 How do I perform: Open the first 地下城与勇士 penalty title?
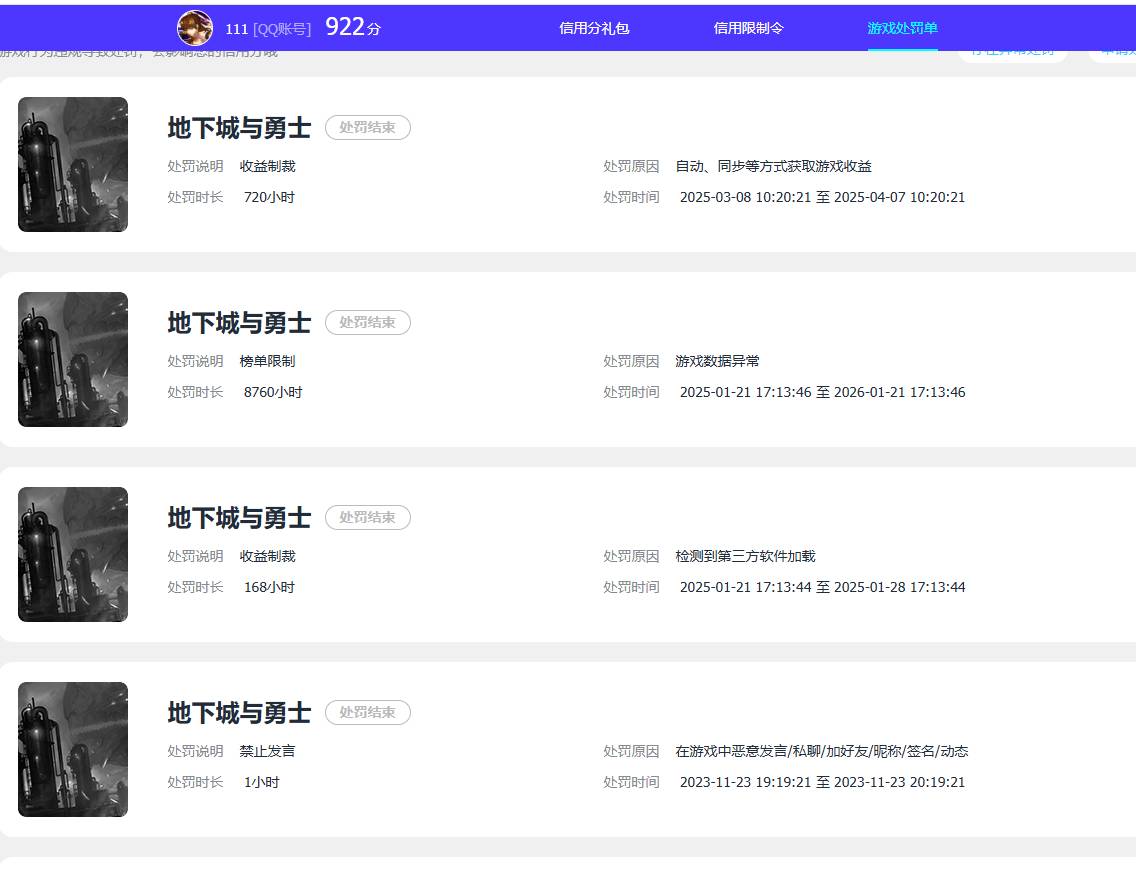point(239,127)
